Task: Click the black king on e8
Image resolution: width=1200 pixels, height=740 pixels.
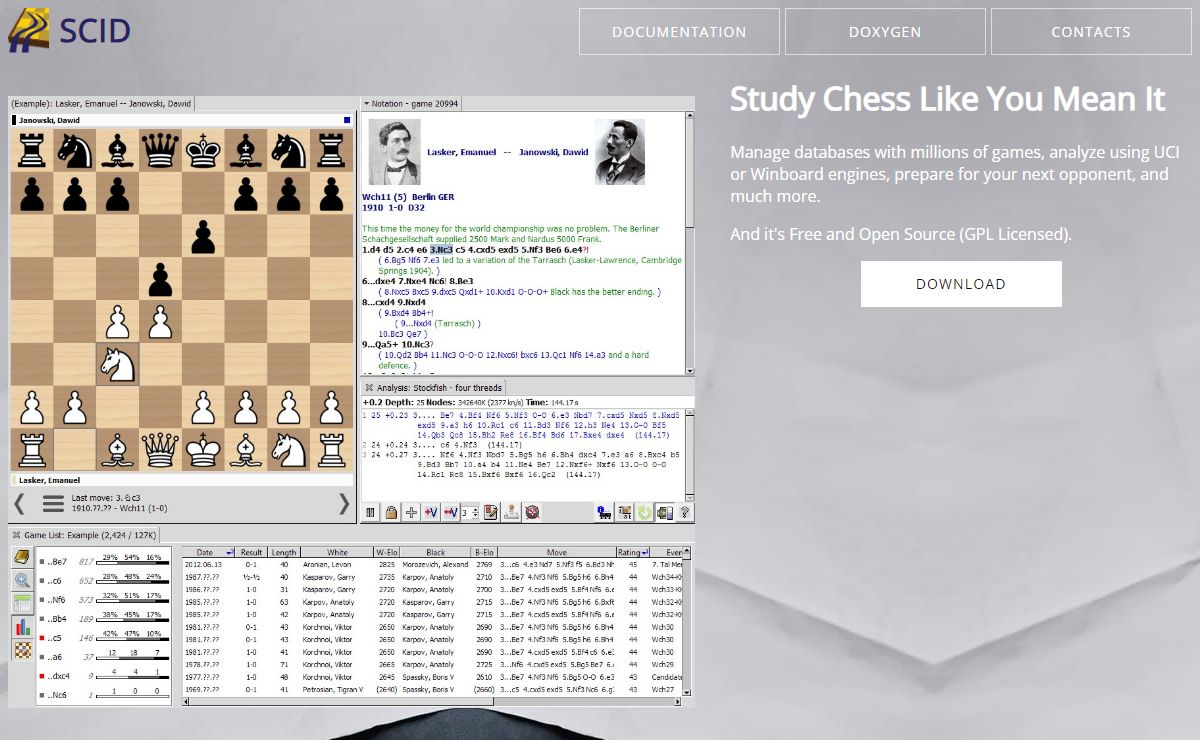Action: (x=203, y=151)
